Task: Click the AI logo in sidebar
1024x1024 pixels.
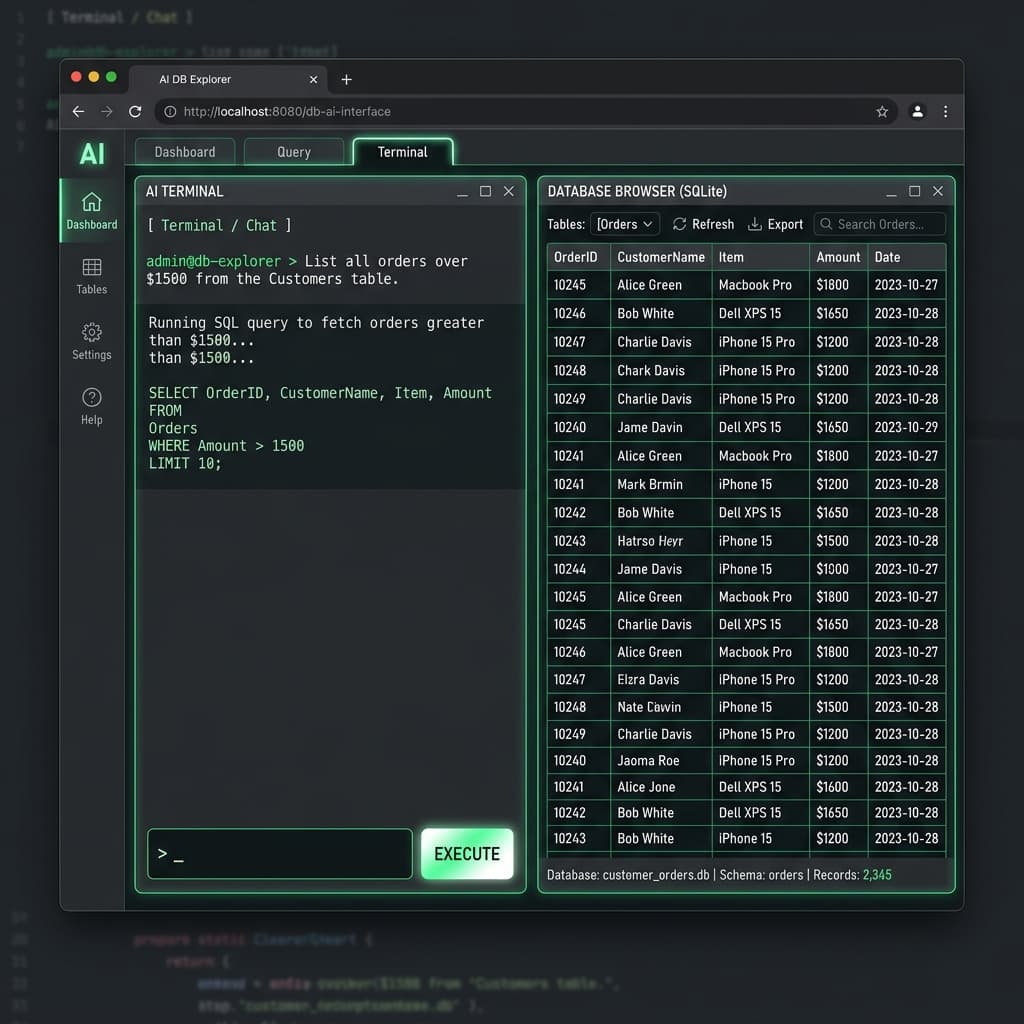Action: [x=92, y=154]
